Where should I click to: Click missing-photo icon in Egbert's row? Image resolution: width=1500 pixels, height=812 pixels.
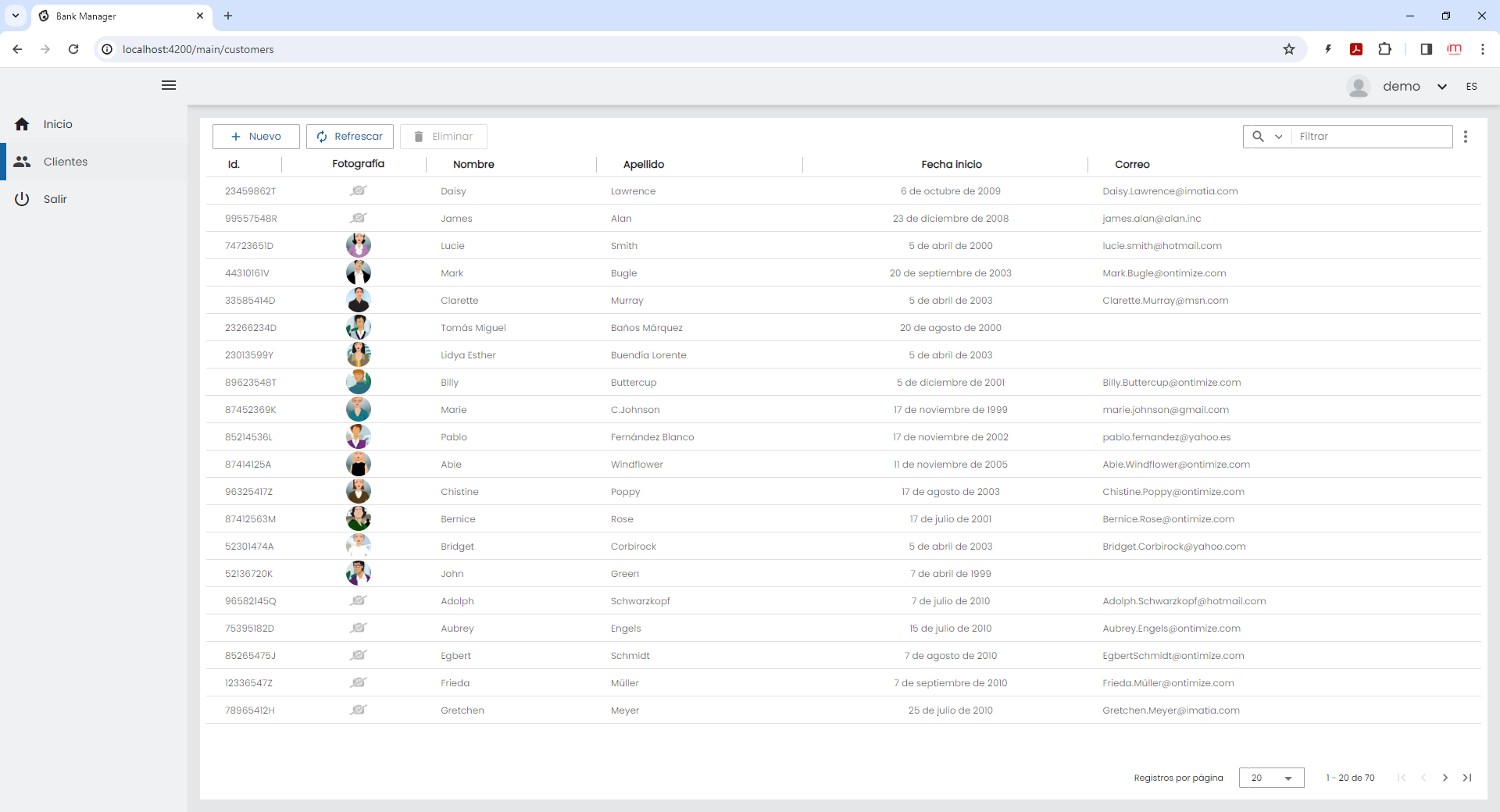[359, 655]
